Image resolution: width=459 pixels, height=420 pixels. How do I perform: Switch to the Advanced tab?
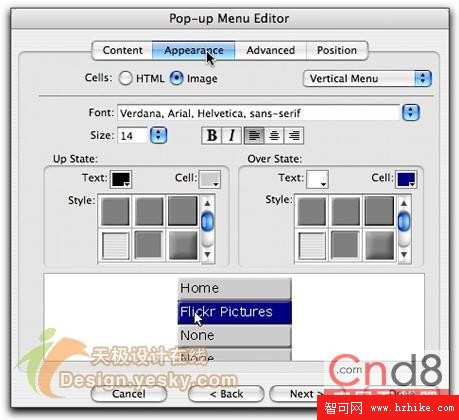click(x=271, y=50)
